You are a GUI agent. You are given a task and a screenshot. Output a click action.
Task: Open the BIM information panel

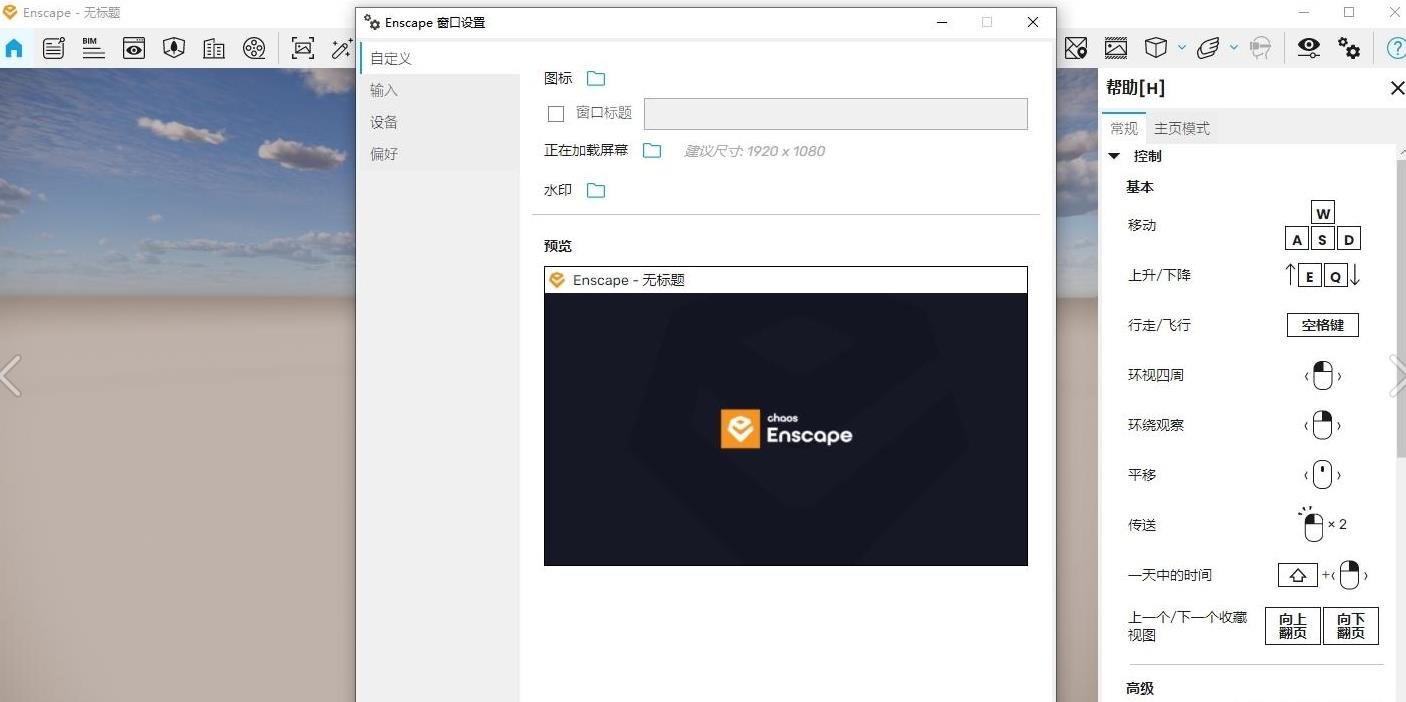click(x=94, y=47)
